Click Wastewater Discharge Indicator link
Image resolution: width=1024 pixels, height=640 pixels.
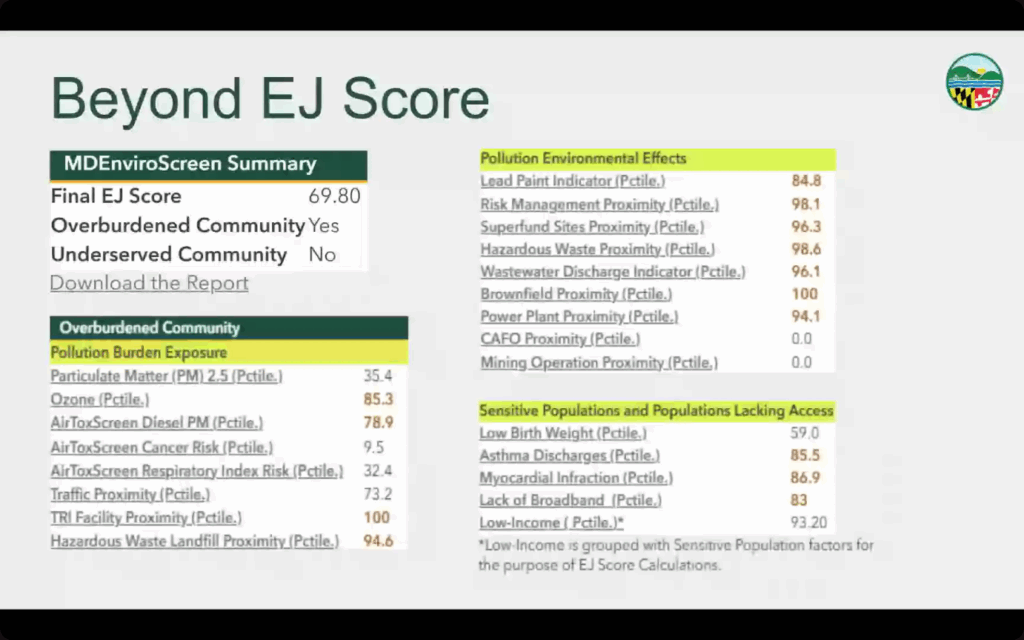[x=613, y=272]
